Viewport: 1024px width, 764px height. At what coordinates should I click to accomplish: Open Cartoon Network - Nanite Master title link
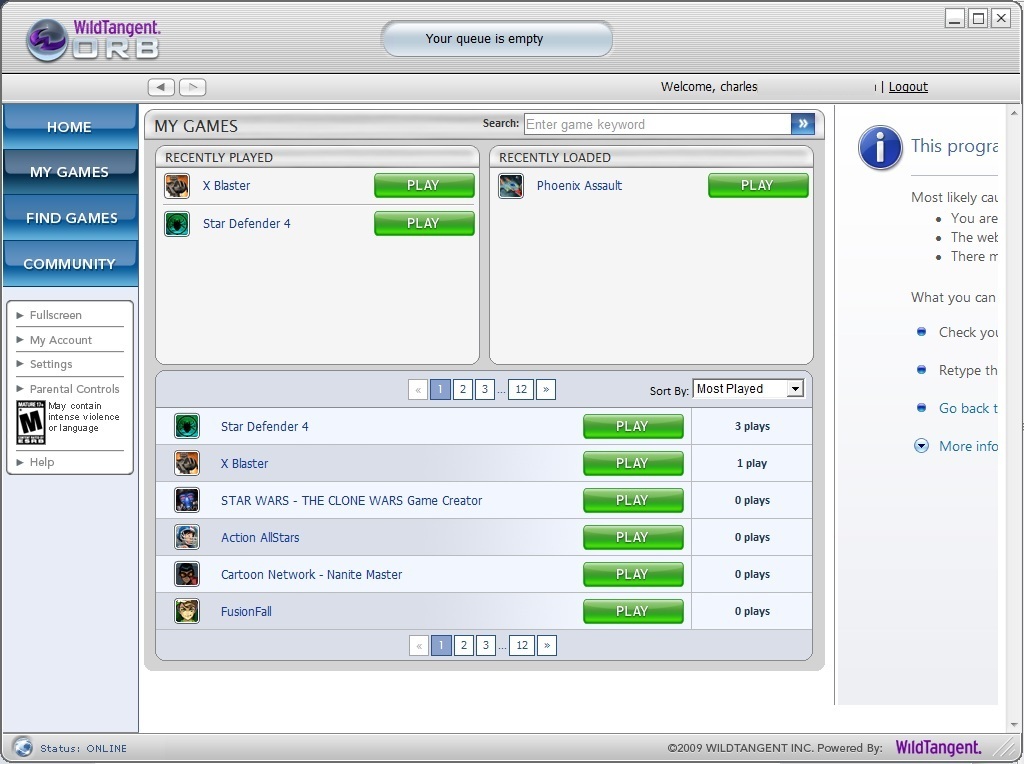point(312,575)
